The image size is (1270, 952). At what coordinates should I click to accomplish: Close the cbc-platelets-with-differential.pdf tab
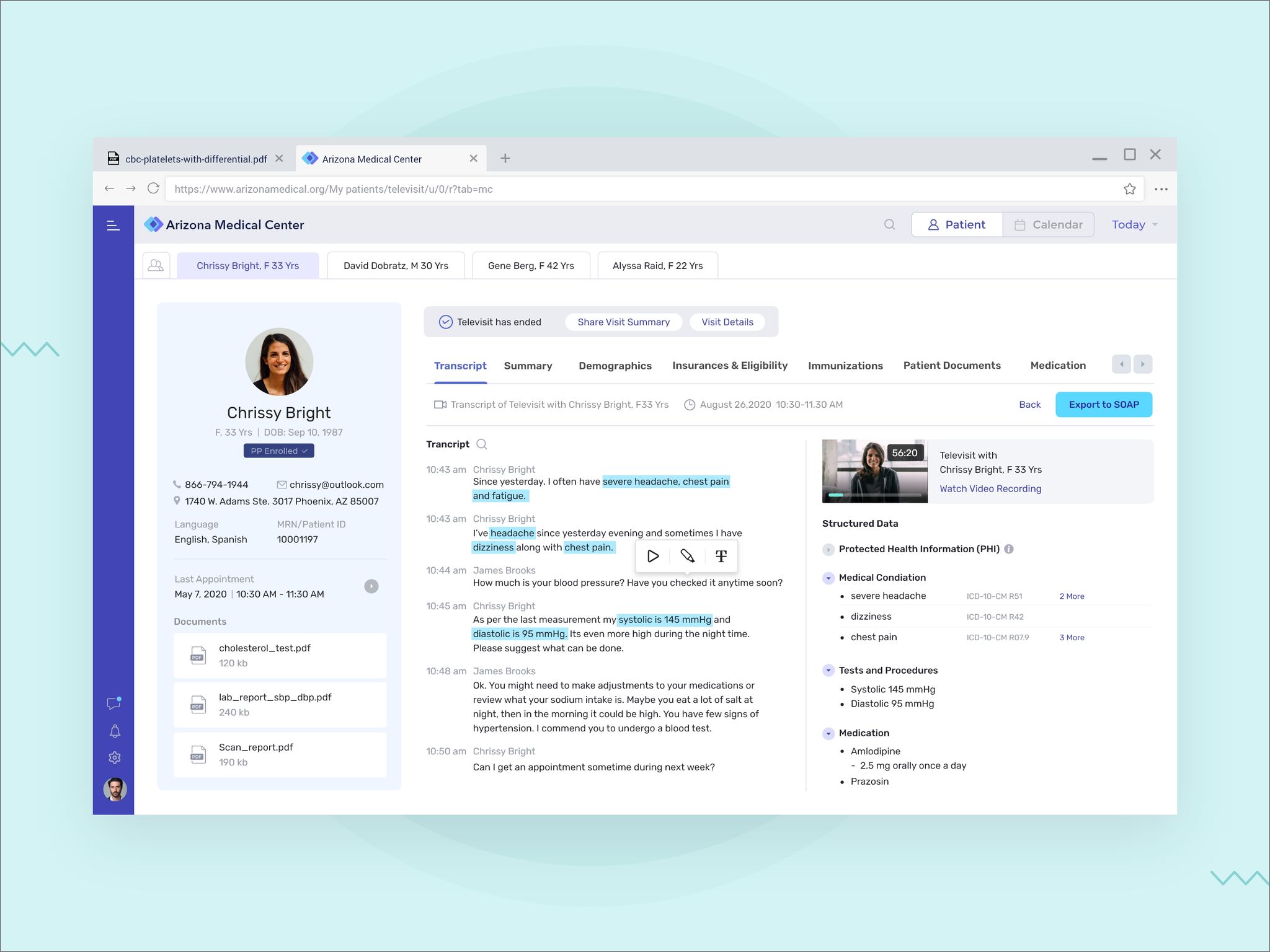(279, 159)
